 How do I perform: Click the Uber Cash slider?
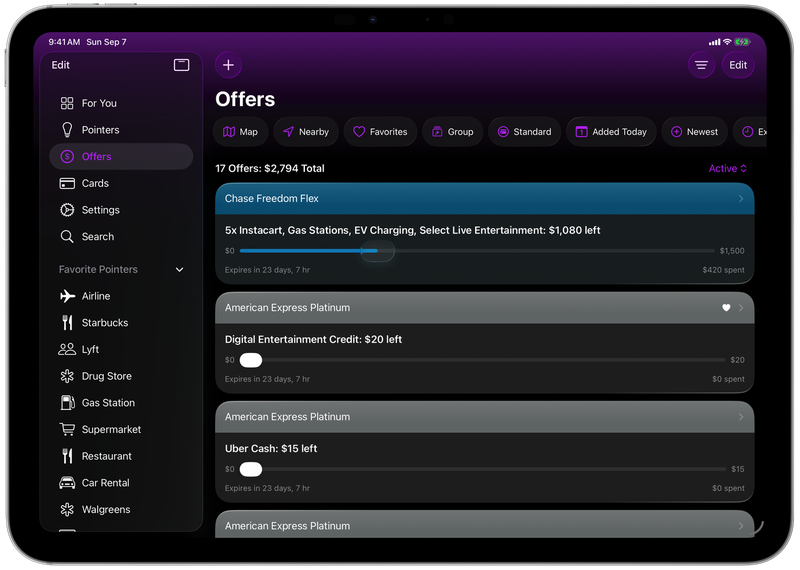(x=483, y=469)
